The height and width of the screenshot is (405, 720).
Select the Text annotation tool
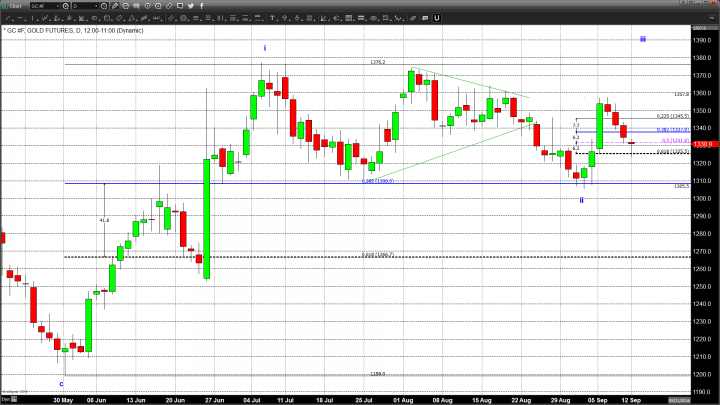[272, 18]
